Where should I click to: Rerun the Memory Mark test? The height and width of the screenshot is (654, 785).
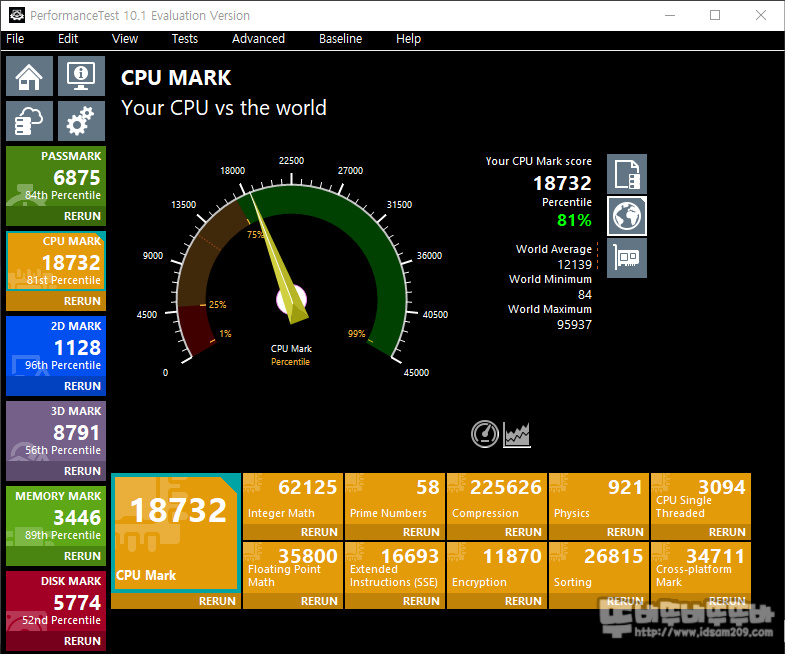pos(82,556)
